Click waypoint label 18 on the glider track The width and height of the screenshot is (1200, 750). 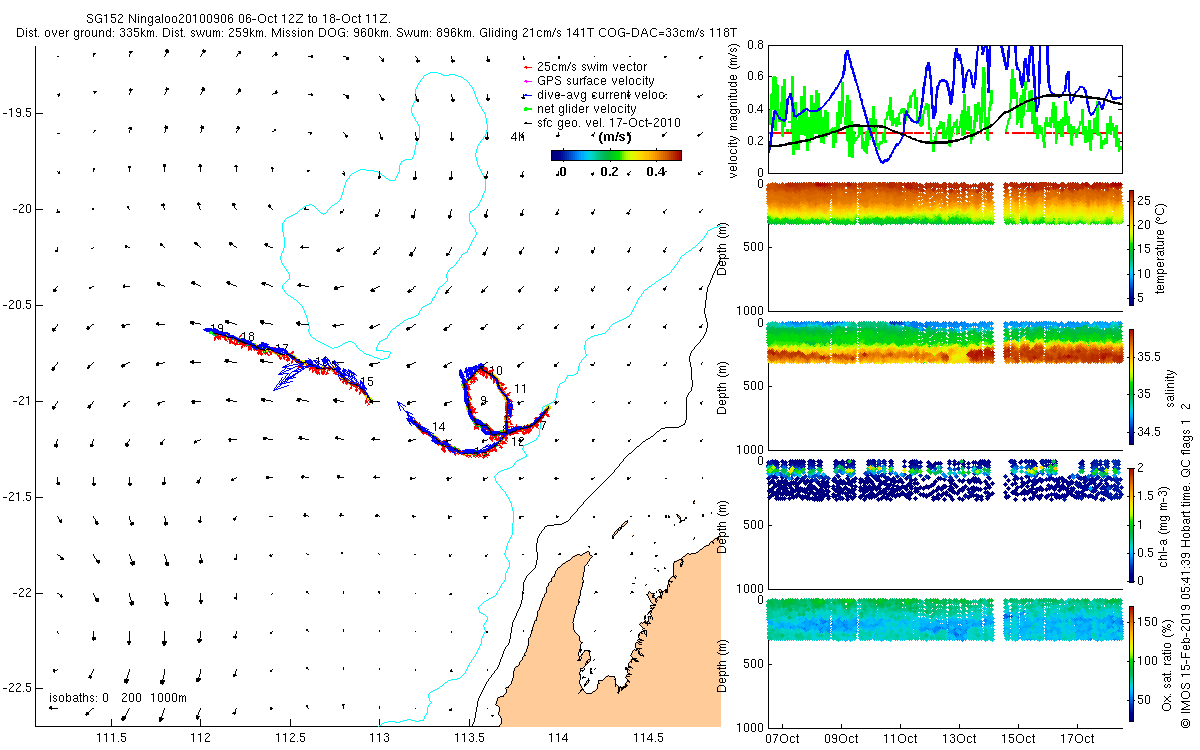[x=248, y=337]
